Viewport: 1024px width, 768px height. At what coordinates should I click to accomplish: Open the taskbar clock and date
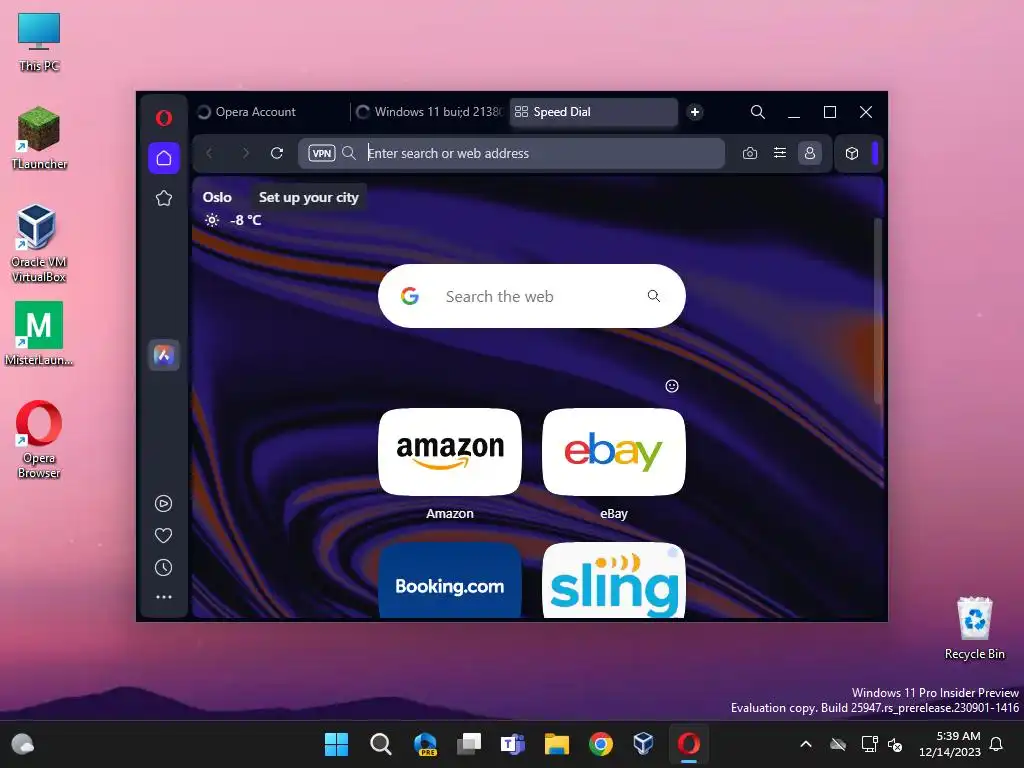(949, 744)
